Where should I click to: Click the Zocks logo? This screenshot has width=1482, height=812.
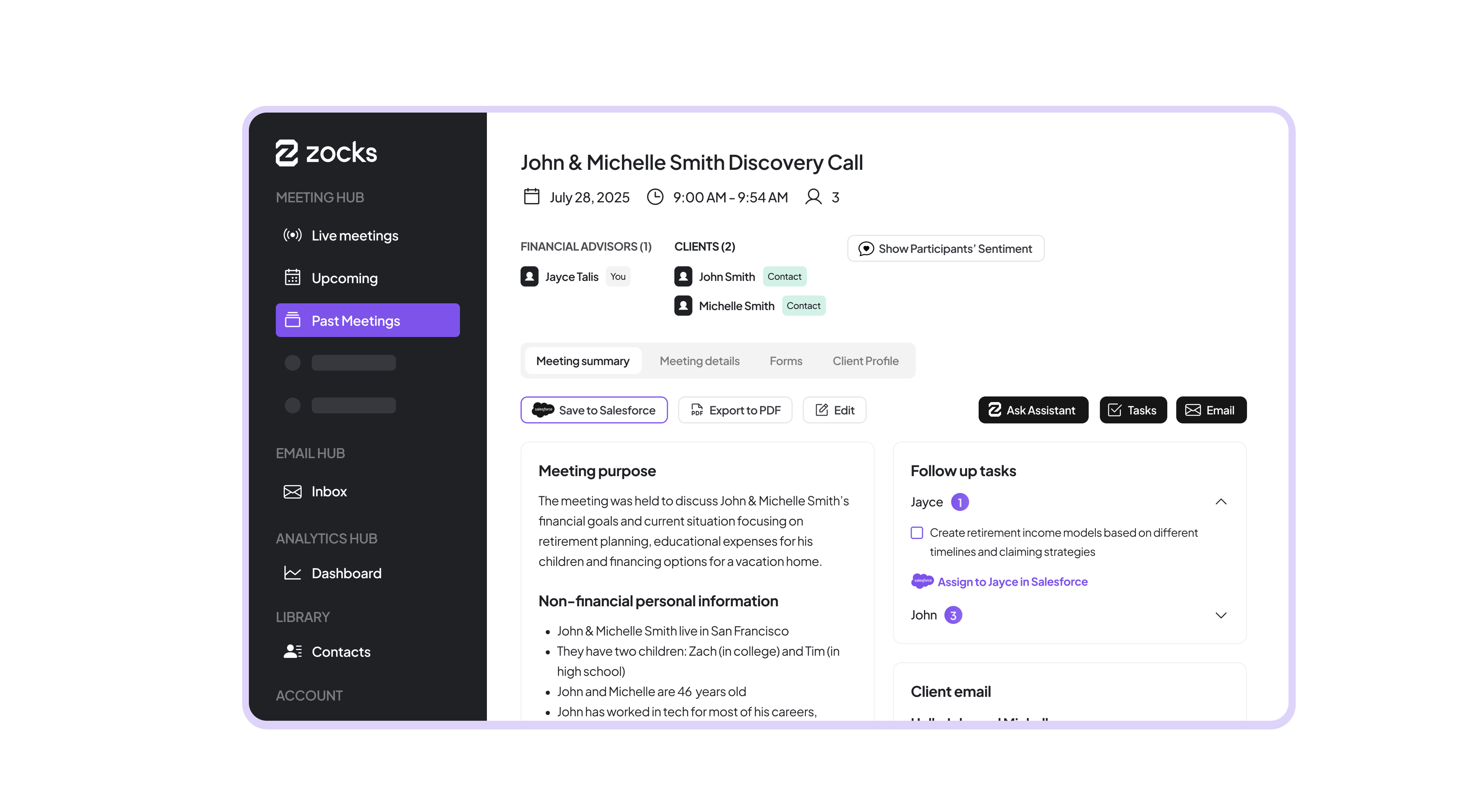(326, 153)
